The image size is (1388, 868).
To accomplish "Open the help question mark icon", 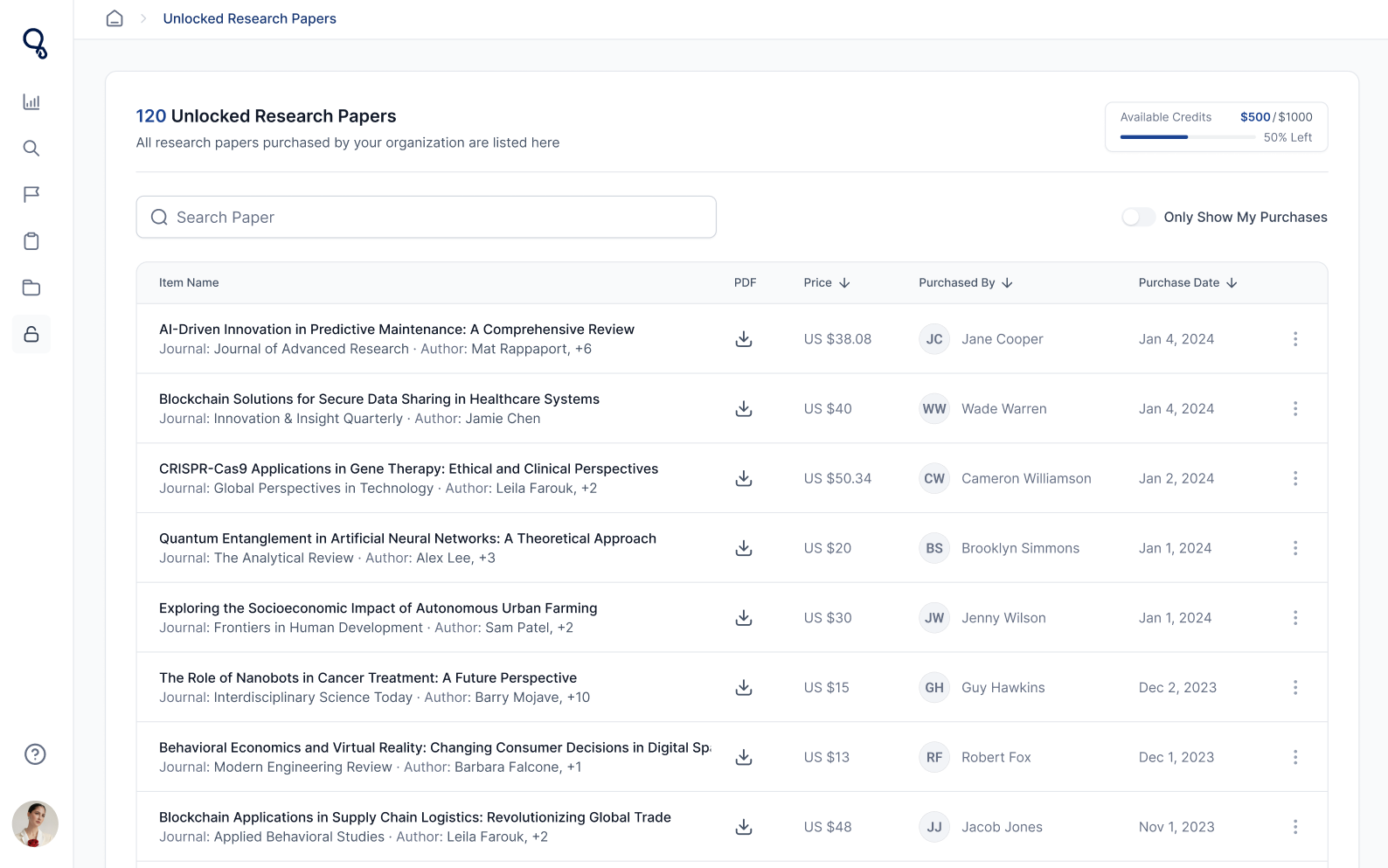I will 35,754.
